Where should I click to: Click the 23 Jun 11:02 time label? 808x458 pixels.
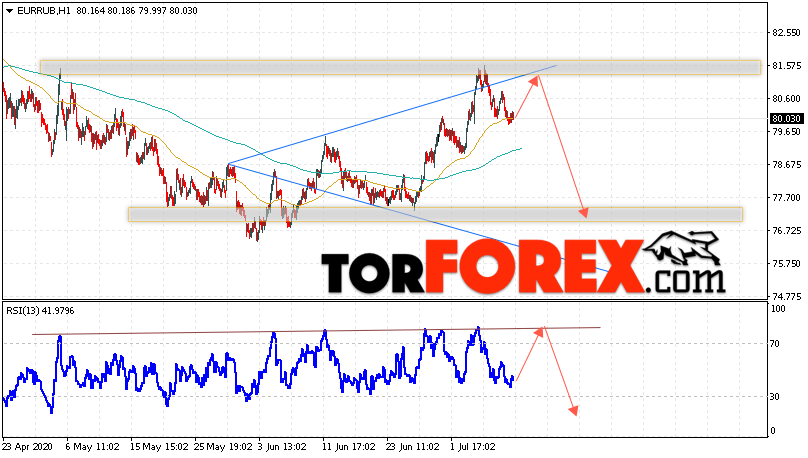(413, 447)
